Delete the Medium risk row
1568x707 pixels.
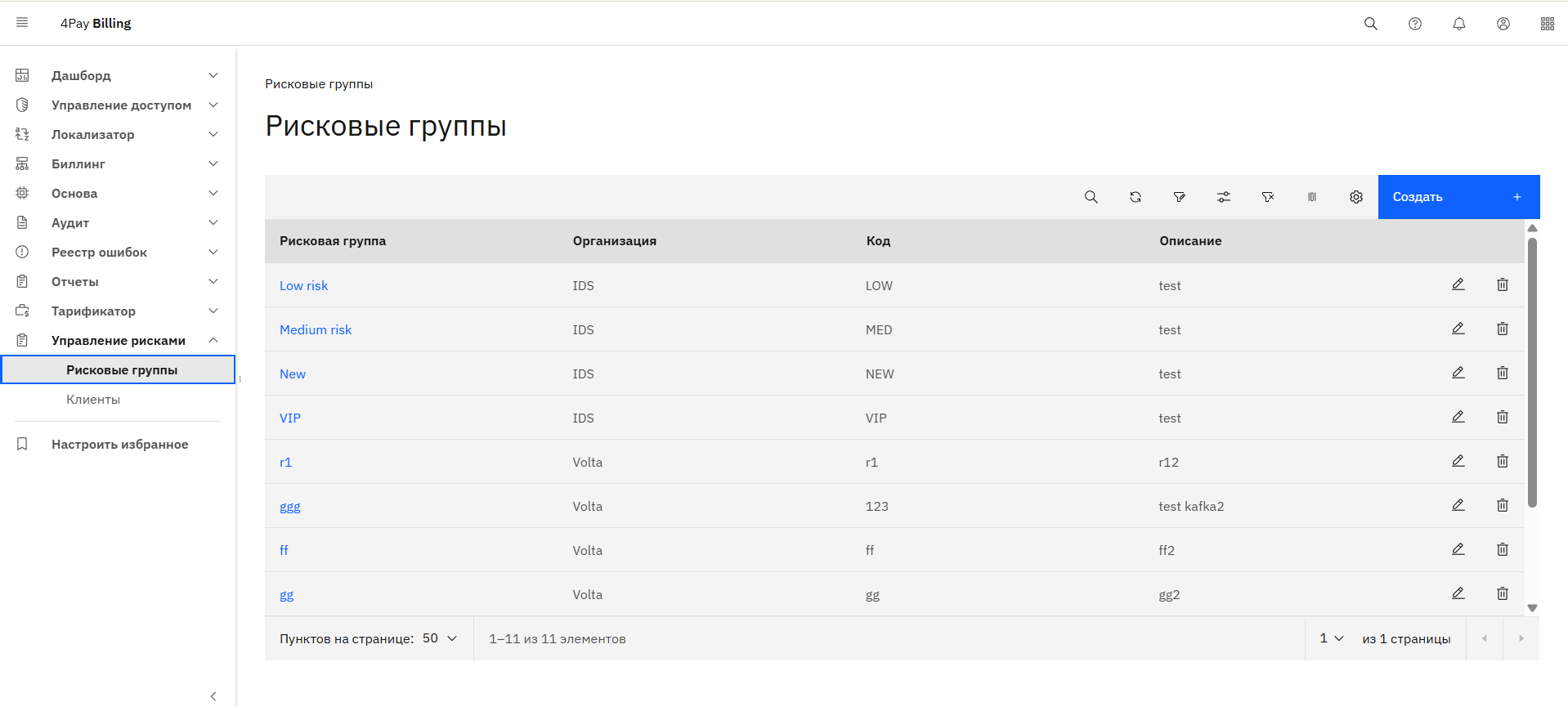coord(1502,329)
